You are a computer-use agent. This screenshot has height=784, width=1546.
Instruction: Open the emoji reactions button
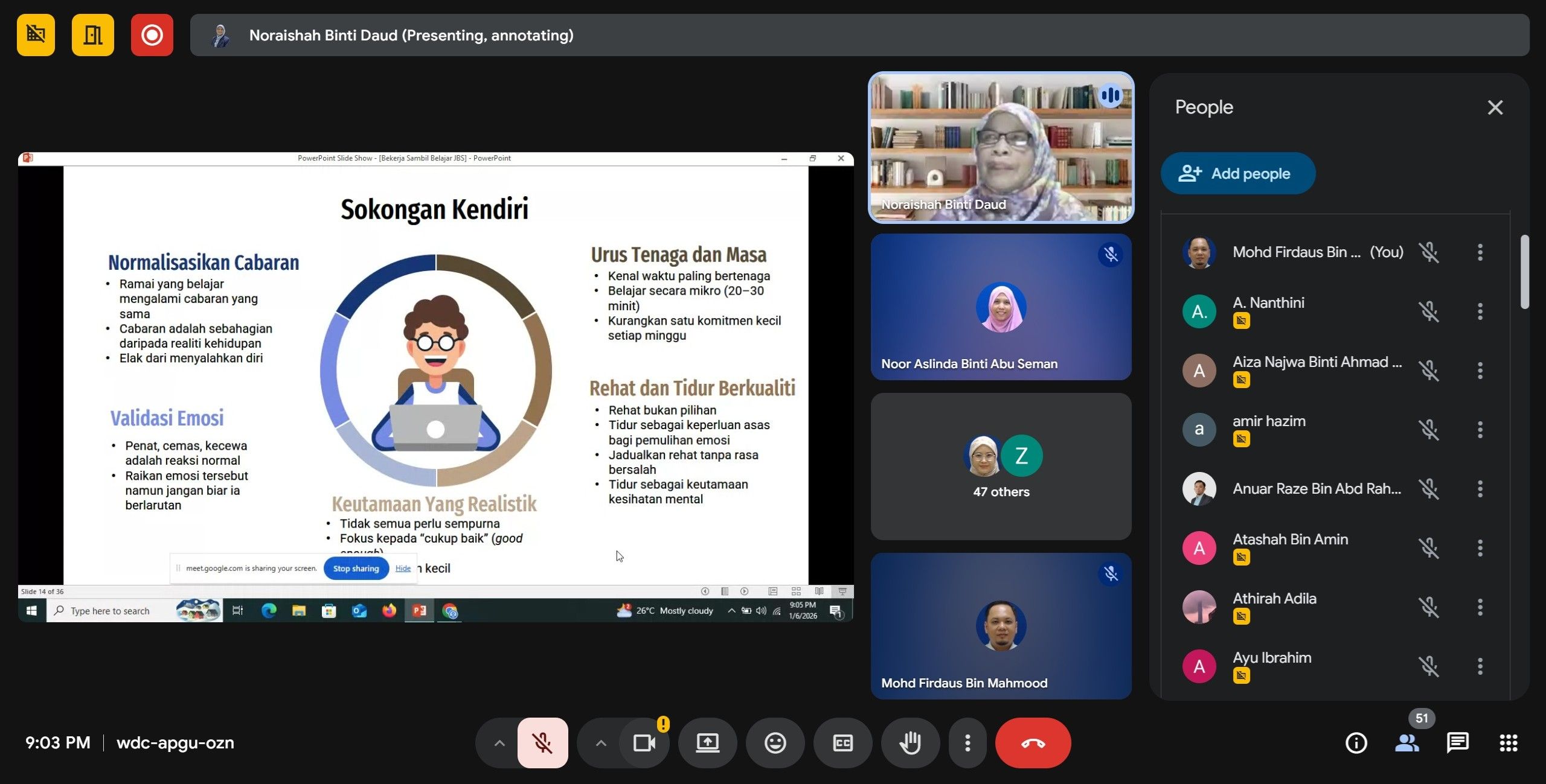[775, 743]
